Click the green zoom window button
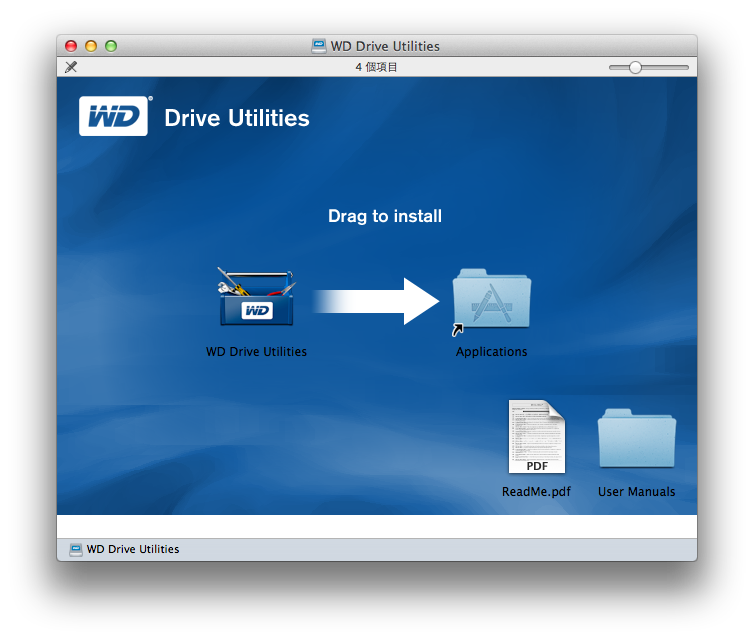 tap(111, 46)
